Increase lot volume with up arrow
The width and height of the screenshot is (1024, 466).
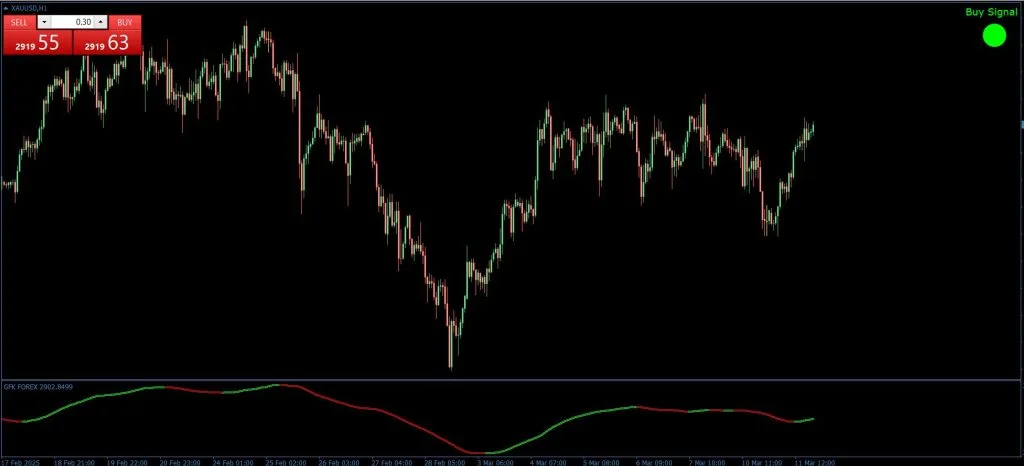click(x=101, y=22)
